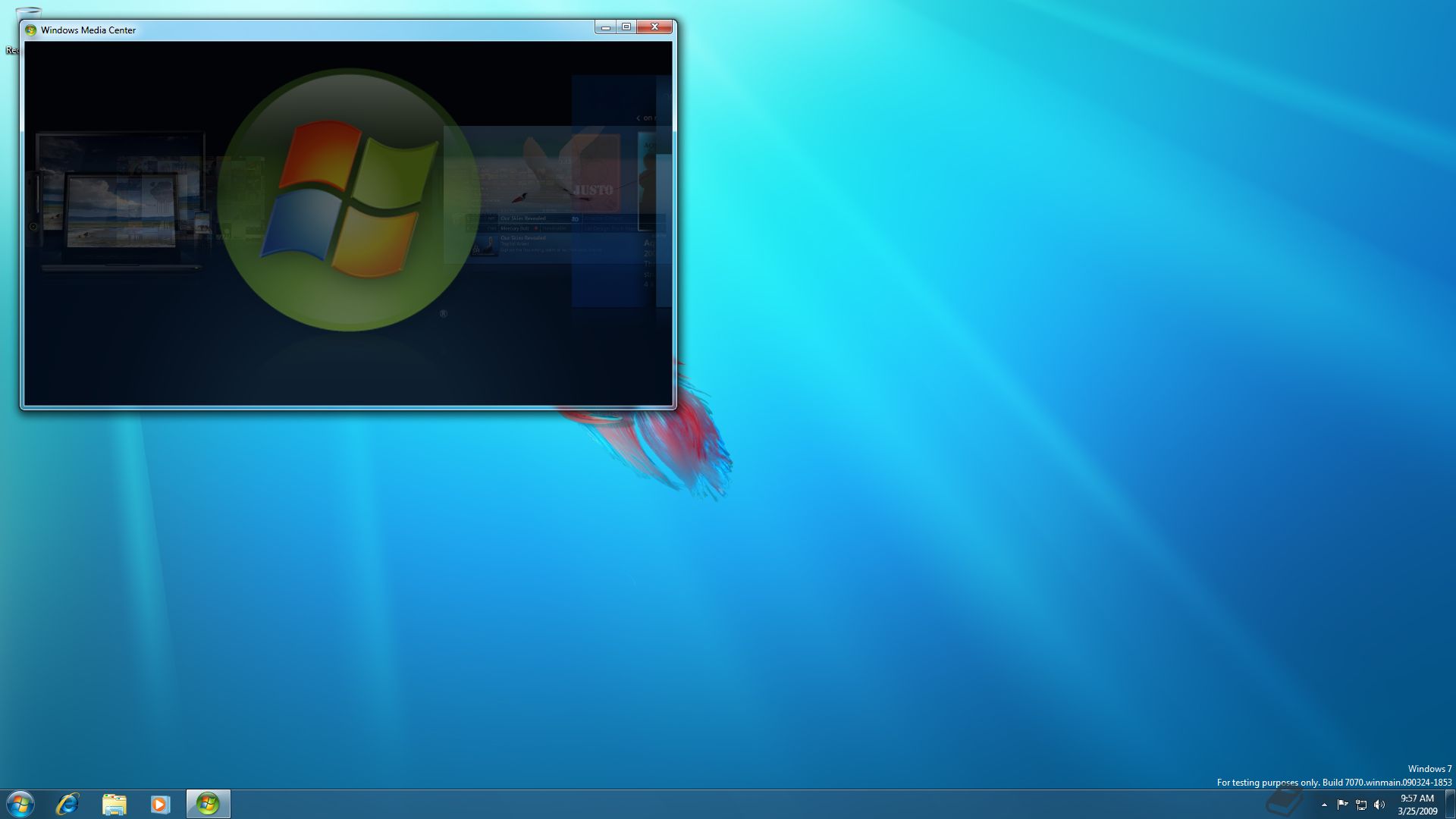
Task: Open Windows Explorer folder icon in taskbar
Action: tap(114, 804)
